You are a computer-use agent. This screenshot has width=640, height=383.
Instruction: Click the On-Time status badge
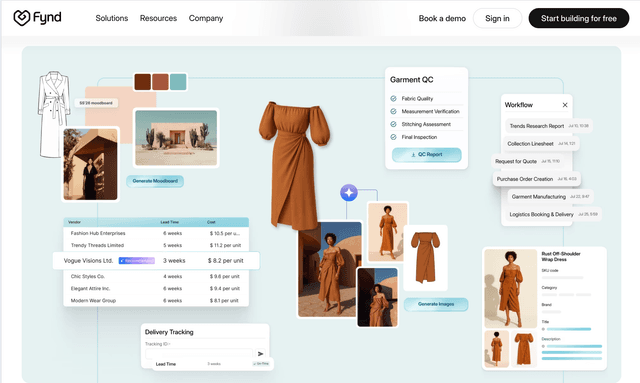click(261, 363)
